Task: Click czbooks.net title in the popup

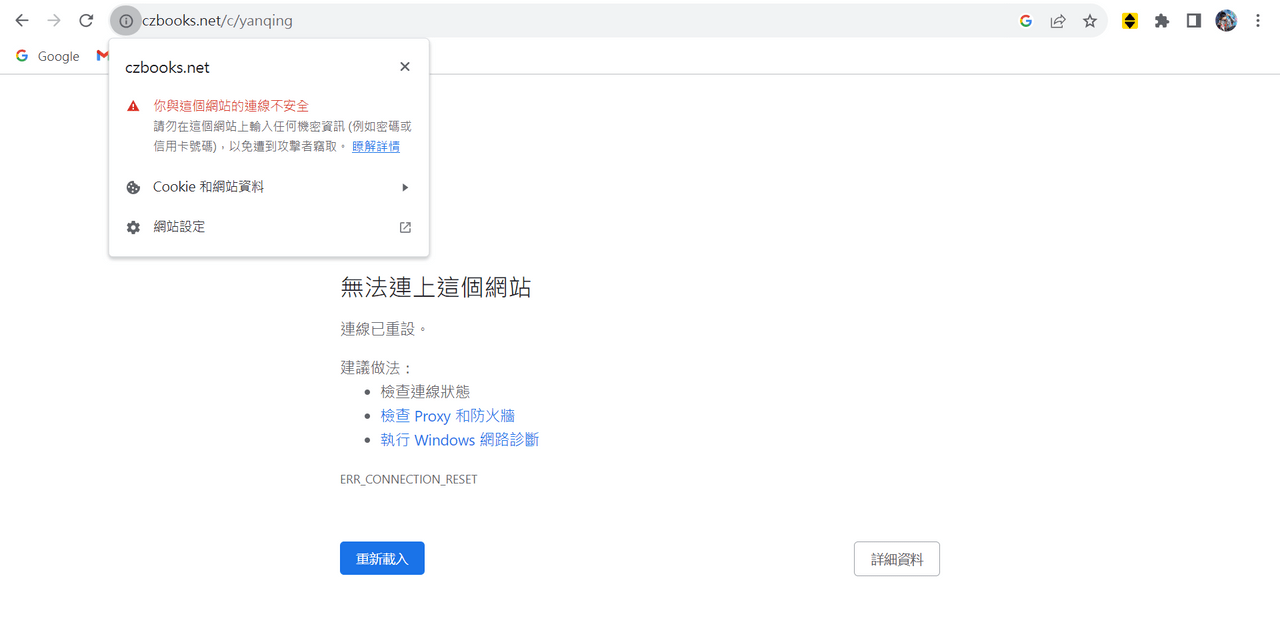Action: 167,68
